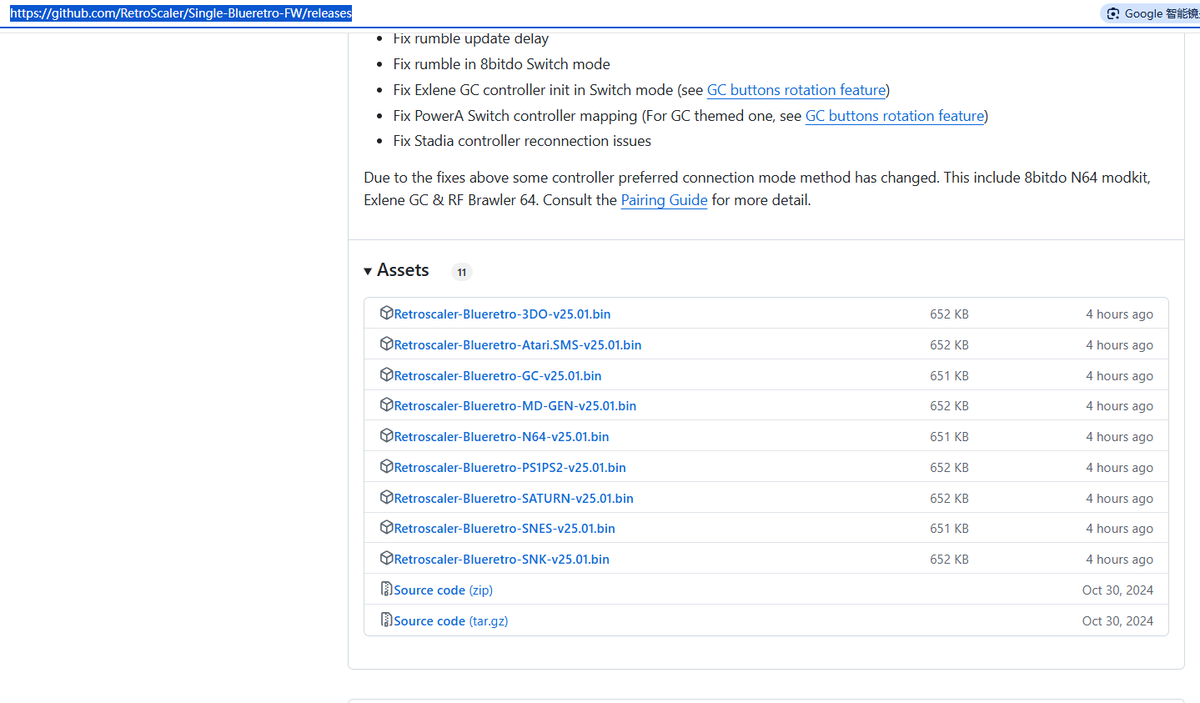Click 651 KB size of N64 bin
Screen dimensions: 1200x703
pos(949,437)
